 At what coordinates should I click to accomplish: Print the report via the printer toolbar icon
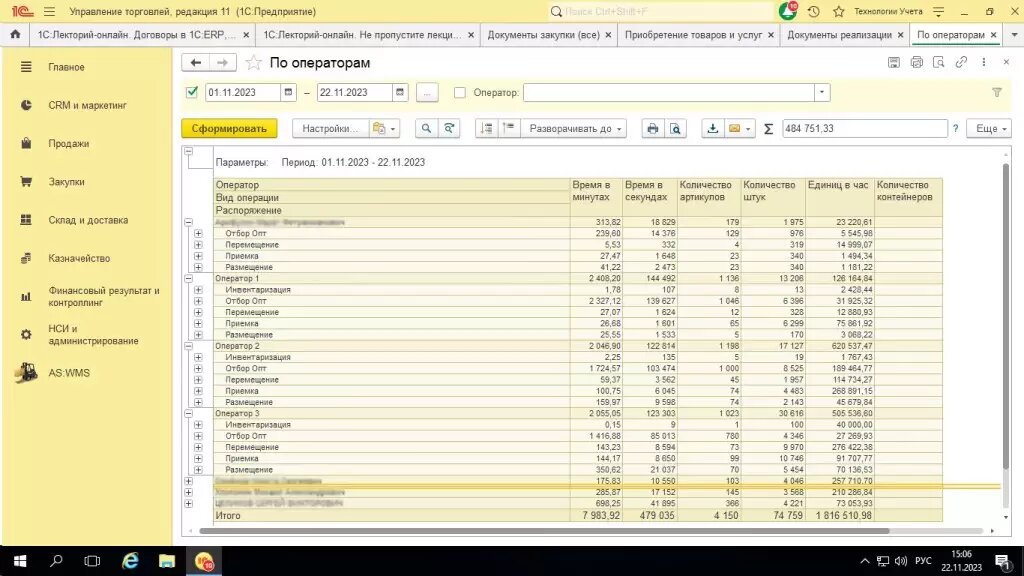tap(652, 129)
